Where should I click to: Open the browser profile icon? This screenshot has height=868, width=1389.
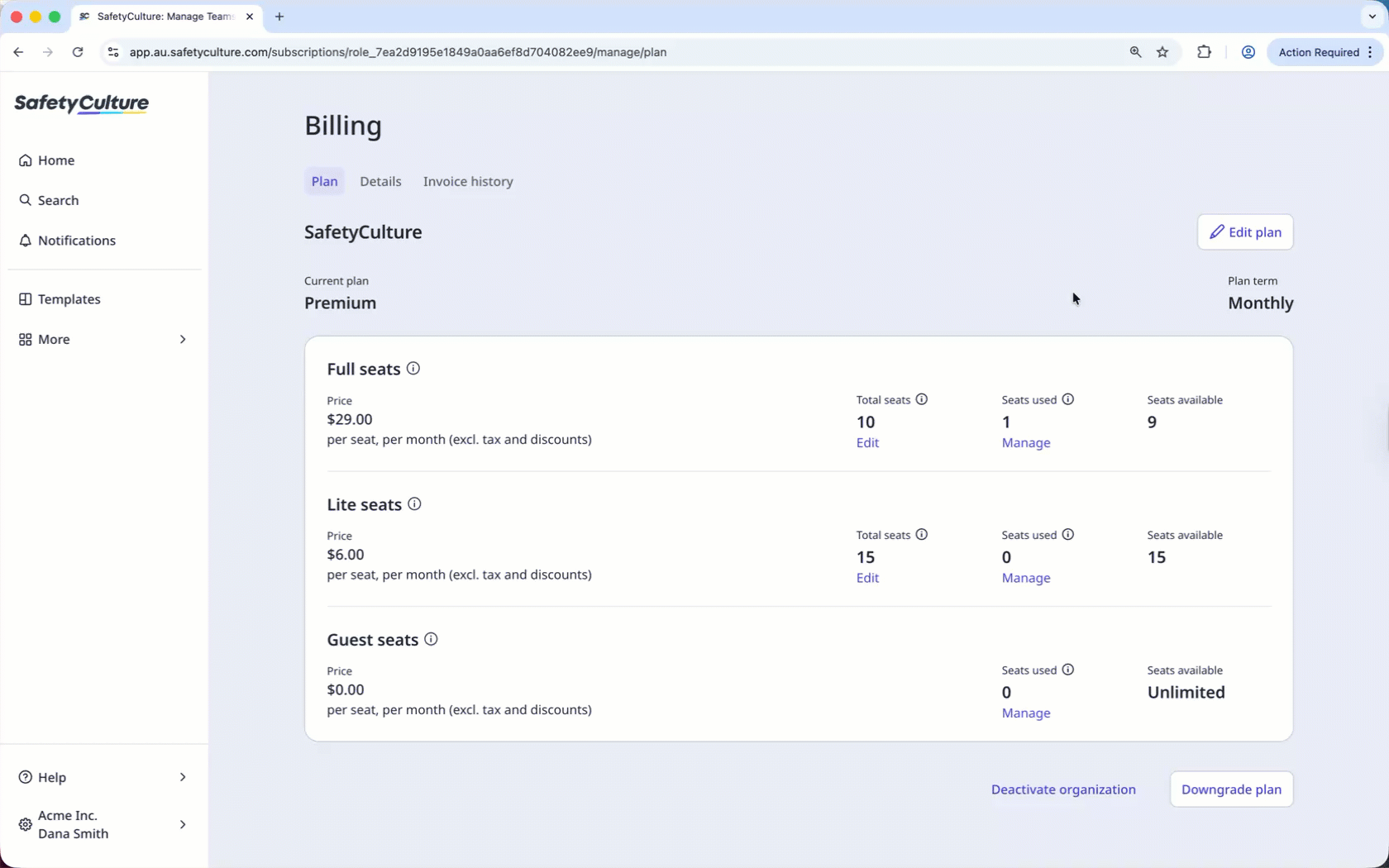[x=1248, y=52]
